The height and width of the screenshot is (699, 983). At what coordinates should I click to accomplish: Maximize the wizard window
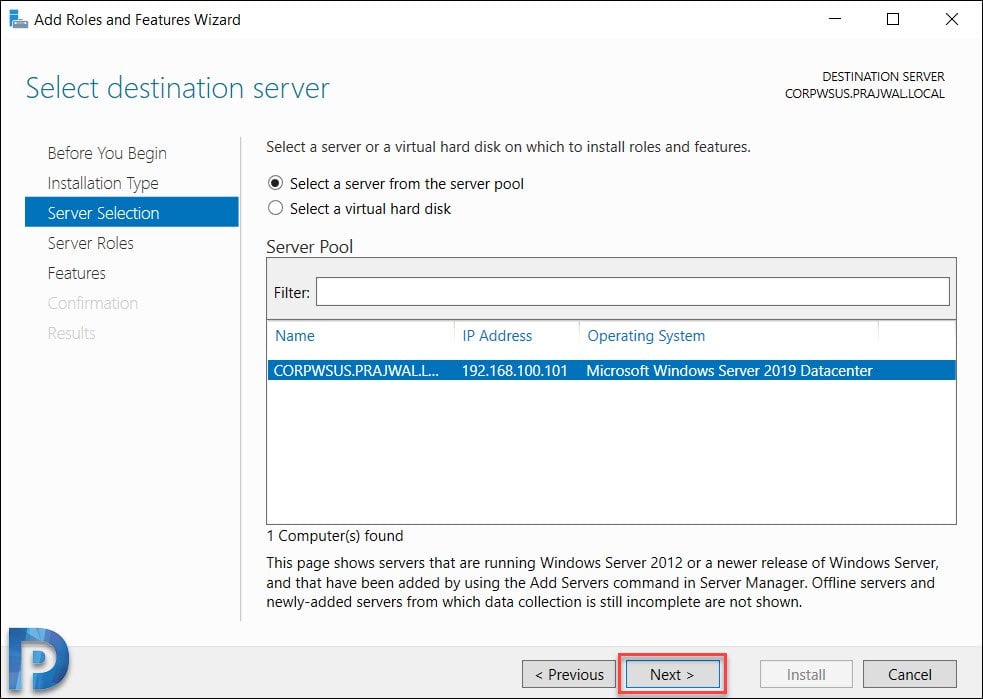point(893,19)
